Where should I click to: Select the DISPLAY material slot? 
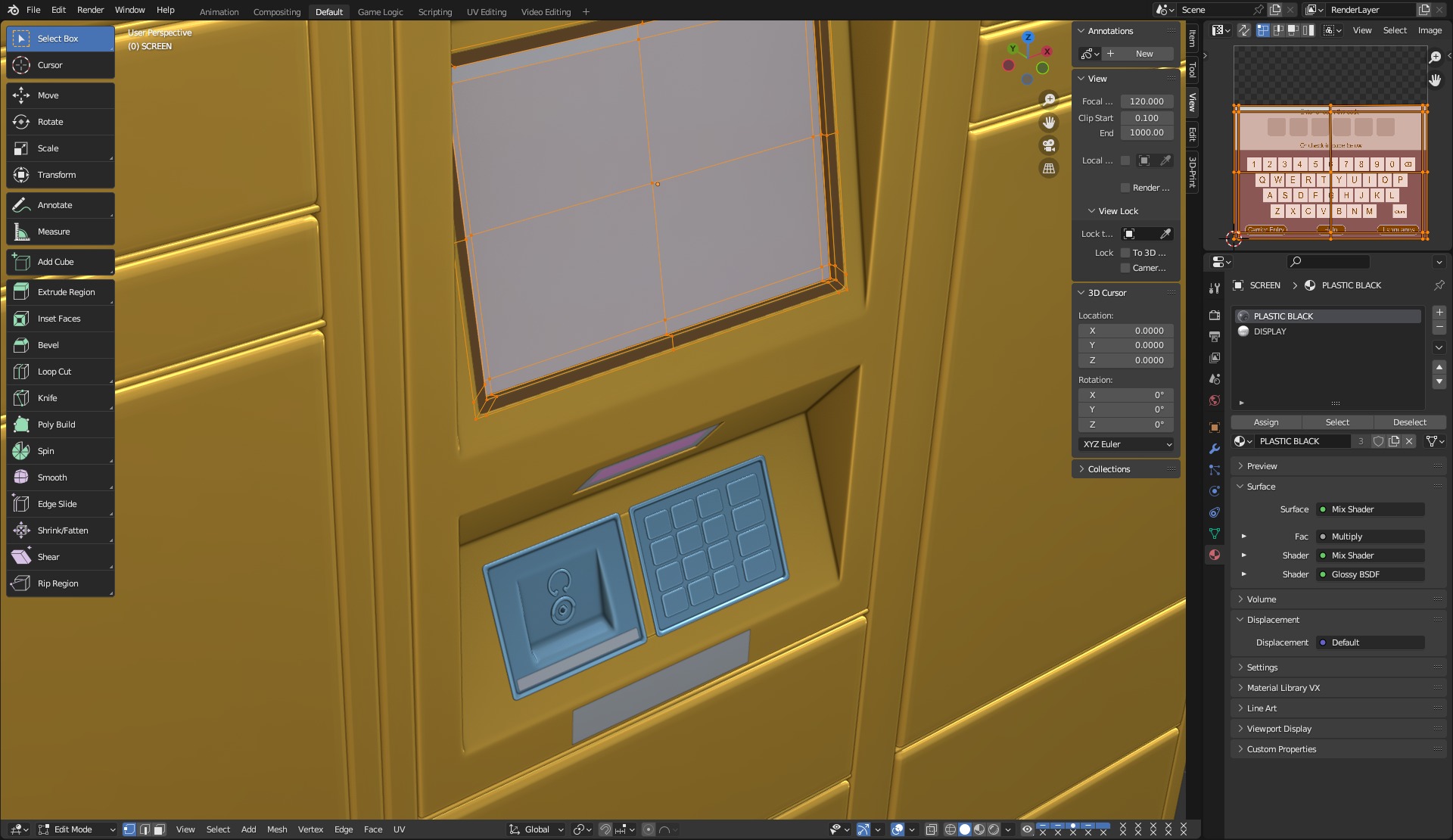[1328, 331]
